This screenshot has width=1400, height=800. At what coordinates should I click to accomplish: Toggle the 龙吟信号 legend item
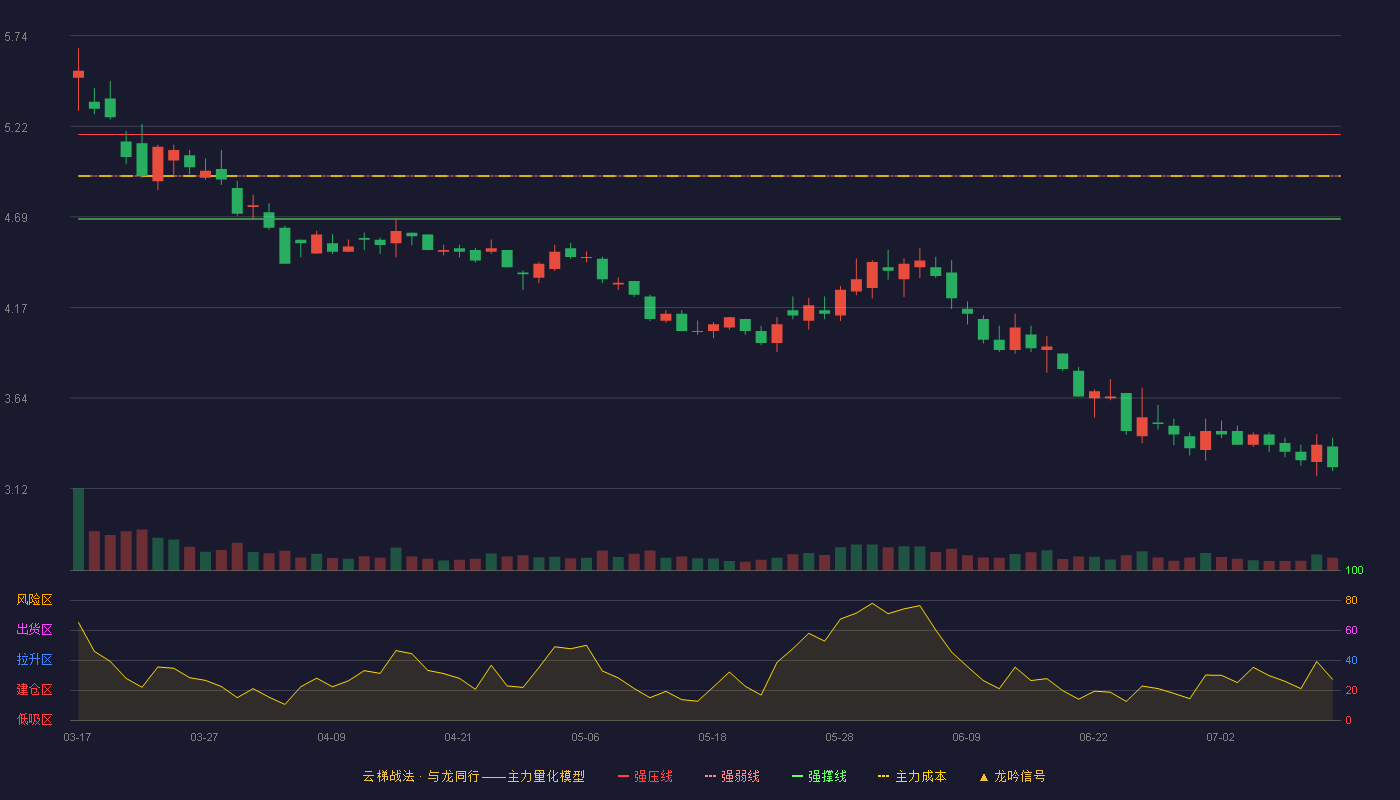pyautogui.click(x=1012, y=776)
